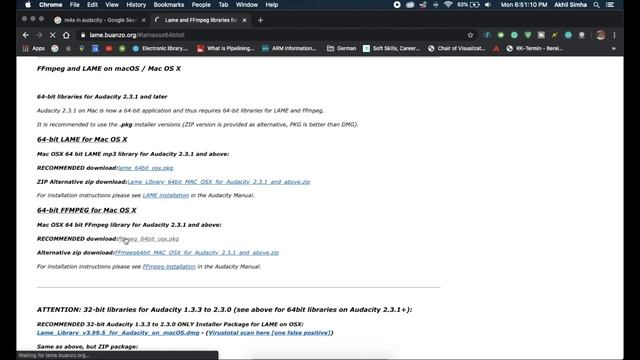Stop loading the page
The image size is (640, 360).
pyautogui.click(x=53, y=36)
